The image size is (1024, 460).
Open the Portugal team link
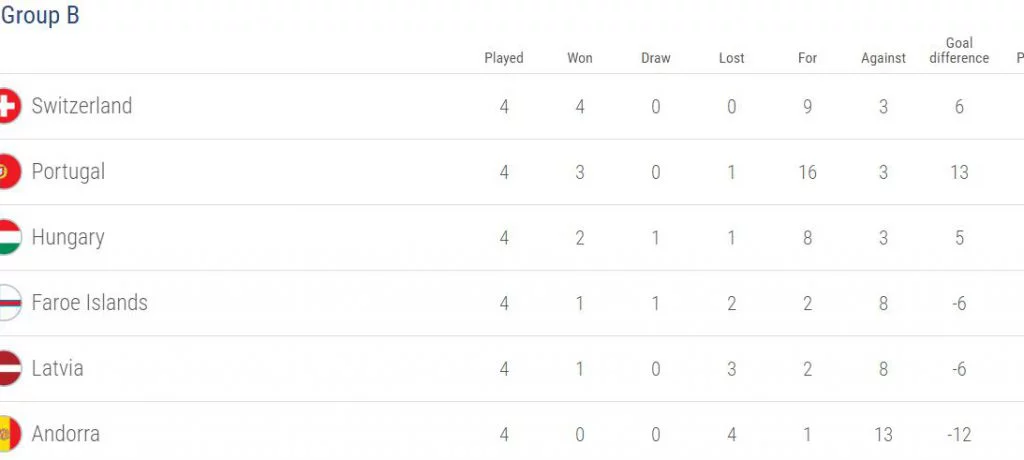(x=68, y=172)
